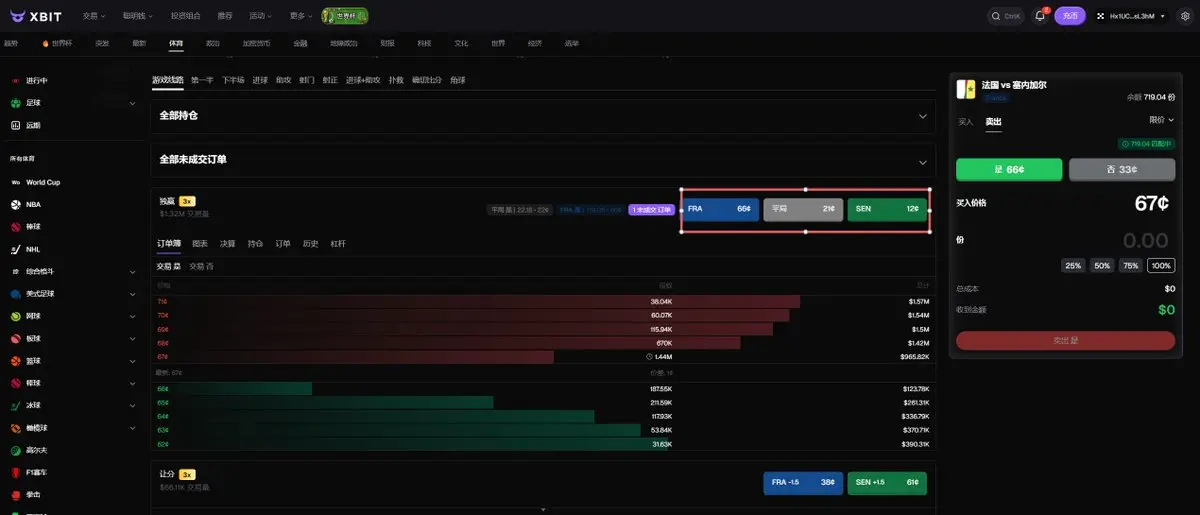Select 游戏线路 market tab
Viewport: 1200px width, 515px height.
[x=168, y=79]
